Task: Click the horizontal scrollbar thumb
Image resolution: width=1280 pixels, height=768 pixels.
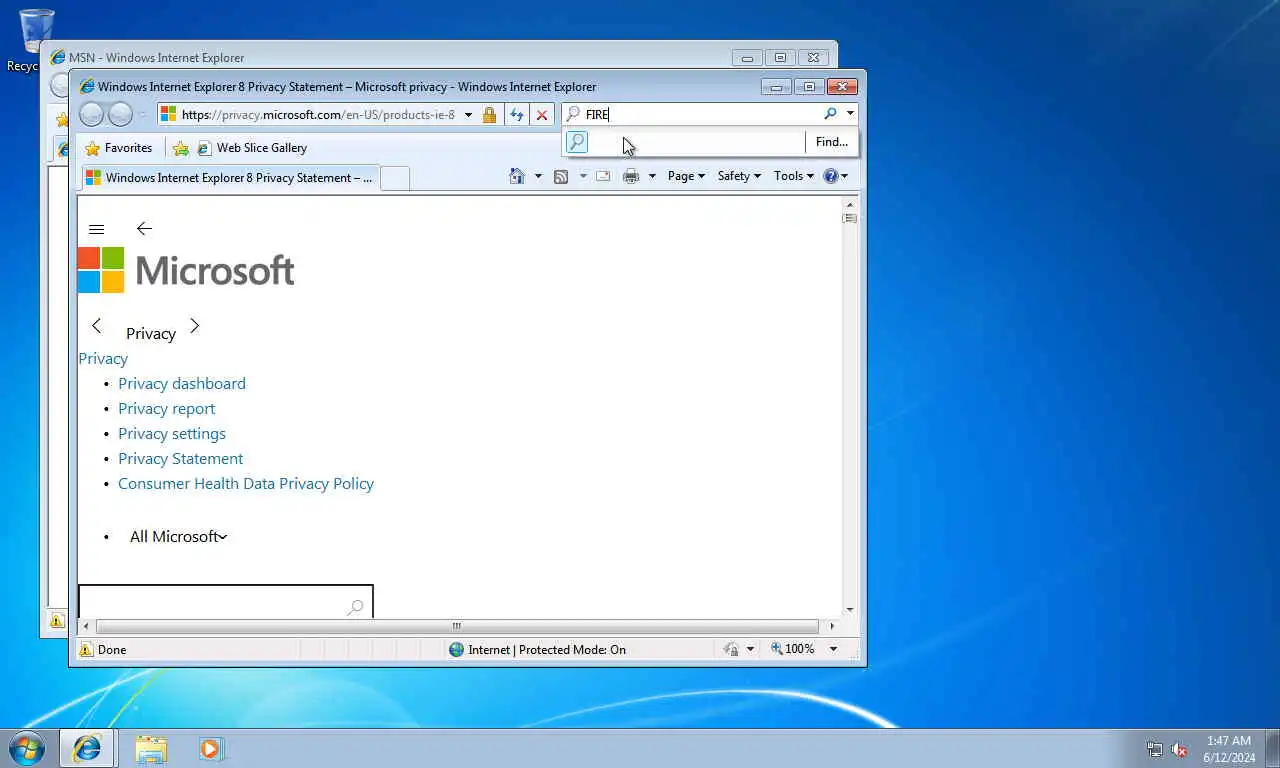Action: (x=457, y=627)
